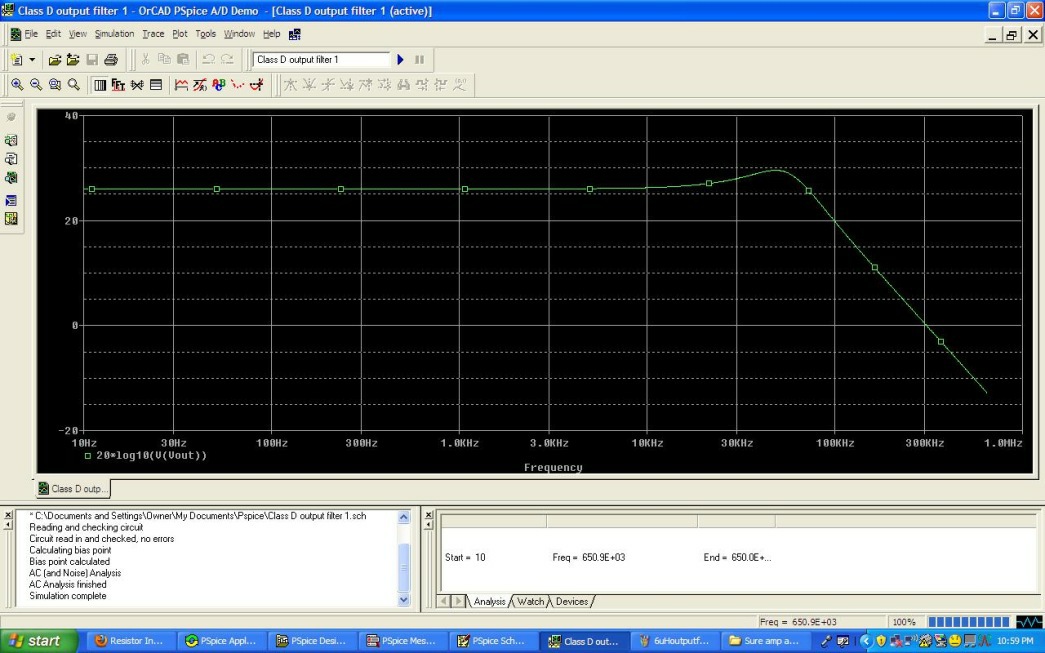Click the first green sidebar view icon
The height and width of the screenshot is (653, 1045).
[11, 140]
